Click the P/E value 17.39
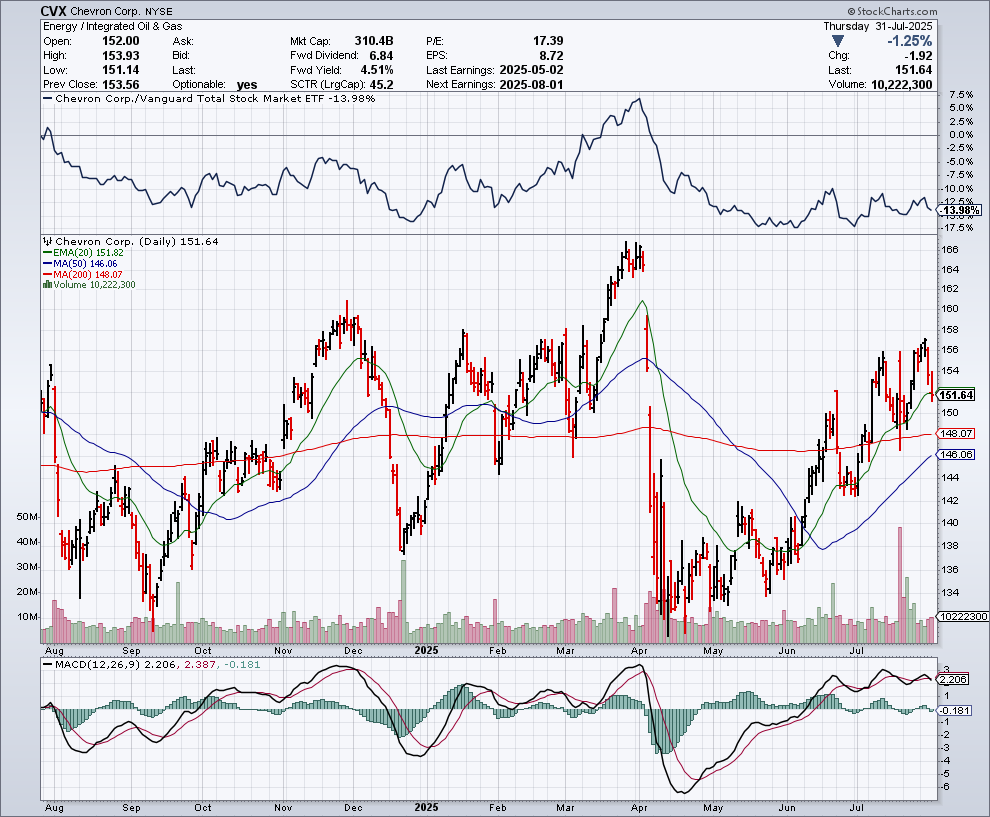The image size is (990, 817). pyautogui.click(x=548, y=41)
